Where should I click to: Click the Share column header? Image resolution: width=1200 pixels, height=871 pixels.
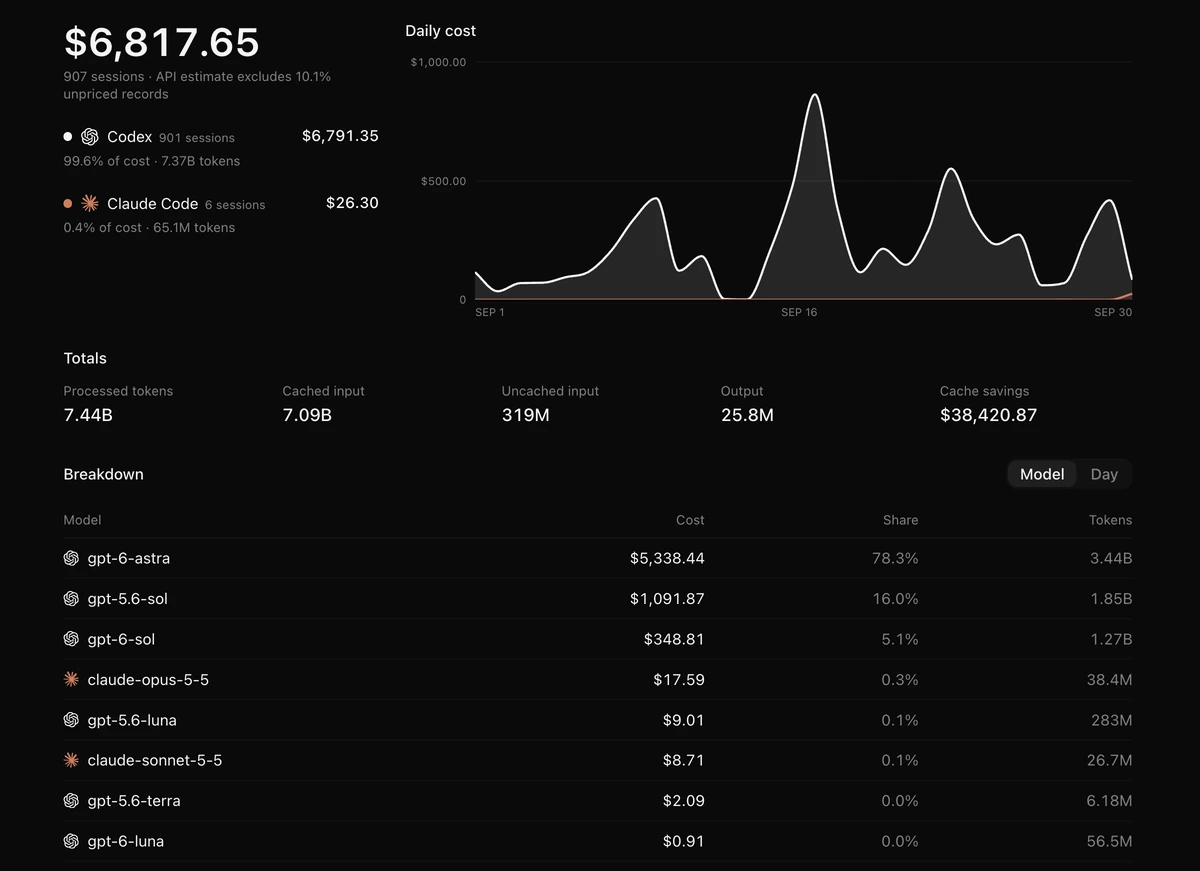[901, 520]
